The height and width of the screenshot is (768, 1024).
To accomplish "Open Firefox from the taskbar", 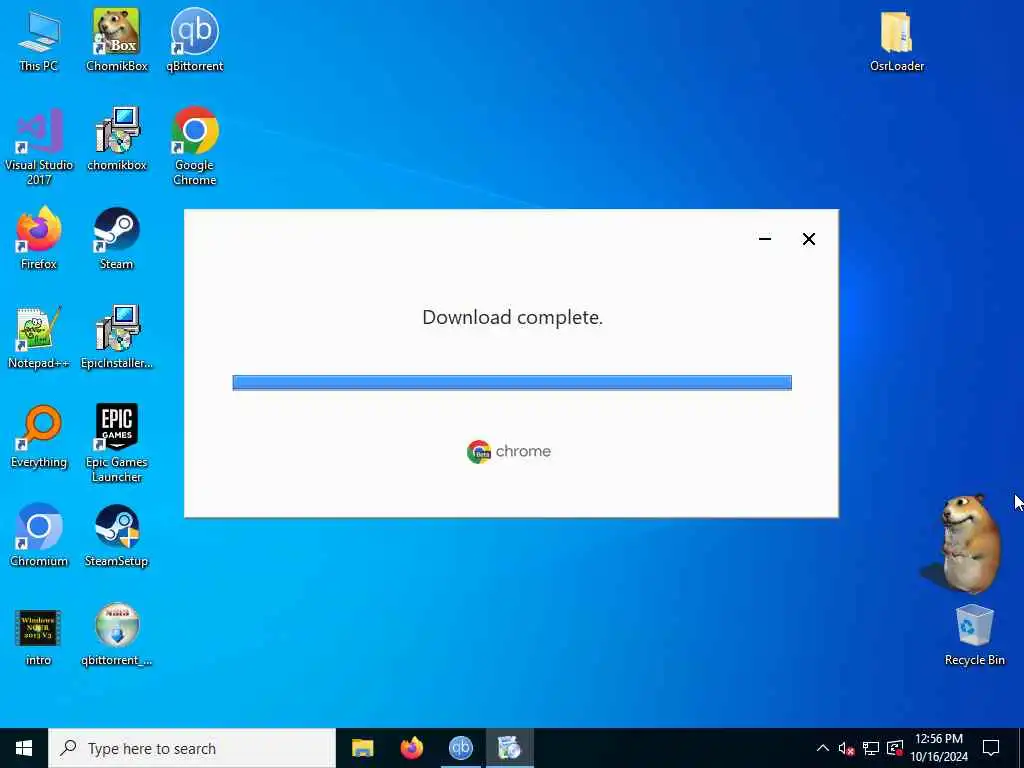I will pos(411,748).
